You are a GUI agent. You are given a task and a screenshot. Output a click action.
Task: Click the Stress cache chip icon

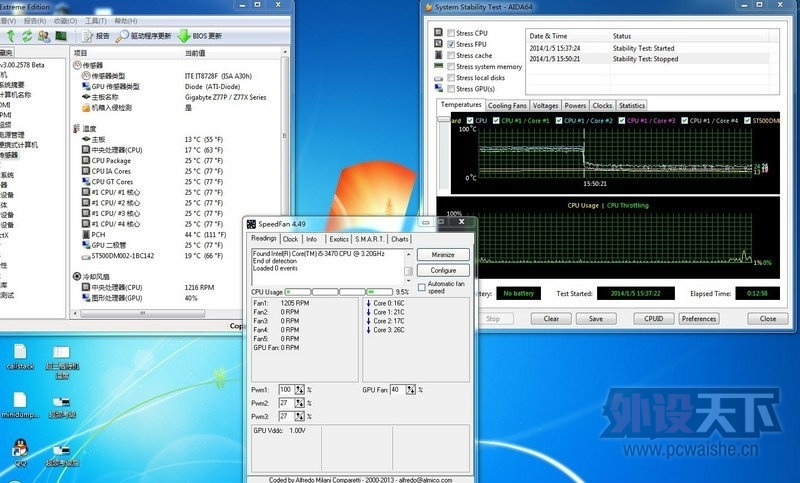[x=438, y=55]
